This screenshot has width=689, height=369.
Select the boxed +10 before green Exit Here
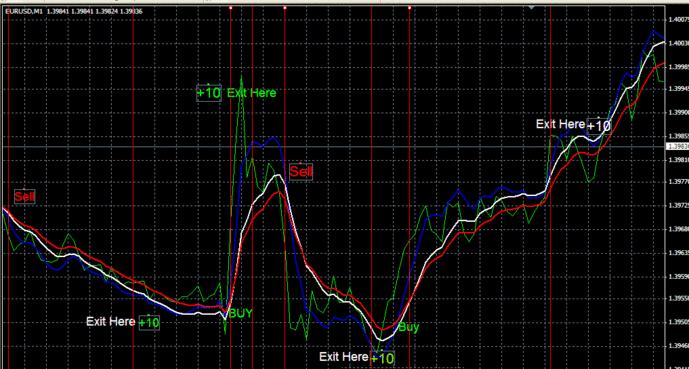[x=209, y=93]
